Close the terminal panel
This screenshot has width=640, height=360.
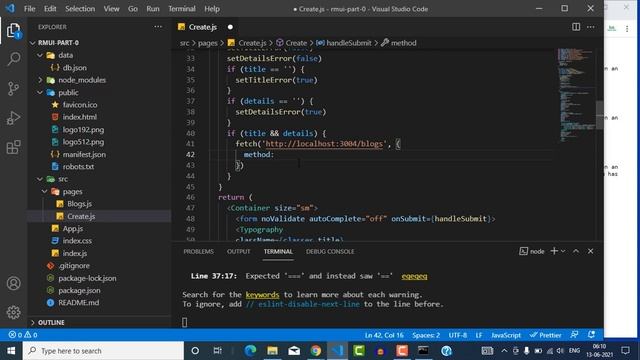click(591, 251)
